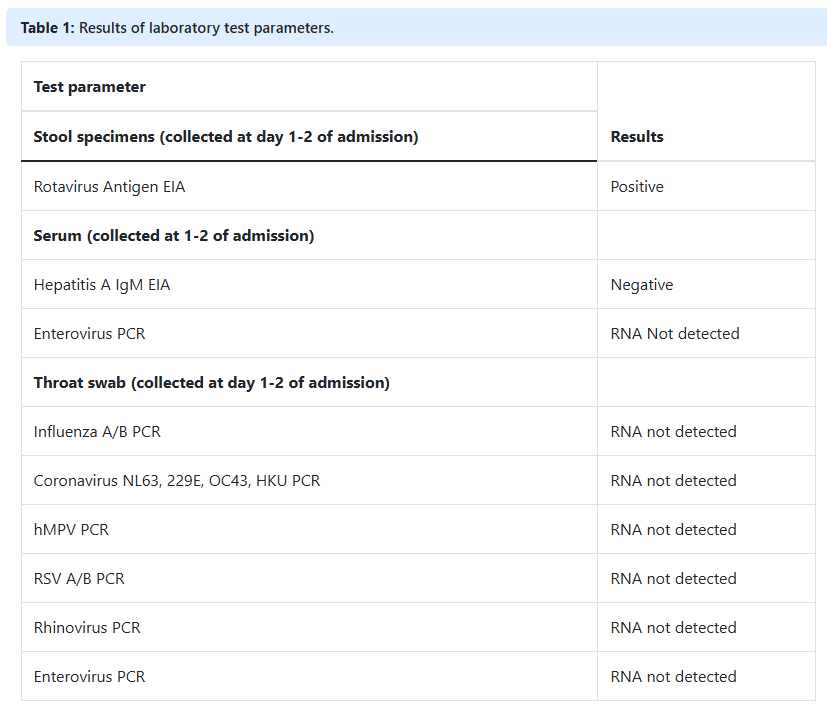The width and height of the screenshot is (827, 711).
Task: Click the "Test parameter" column header
Action: point(90,87)
